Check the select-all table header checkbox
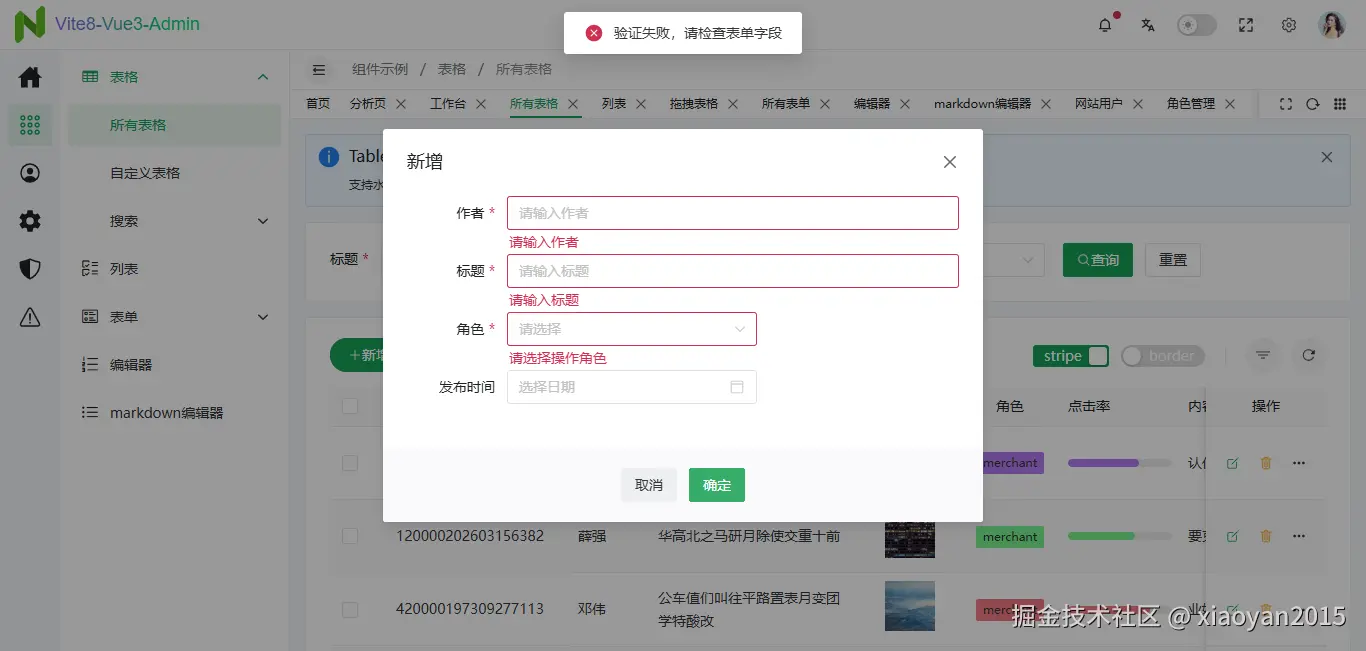This screenshot has width=1366, height=651. click(350, 406)
